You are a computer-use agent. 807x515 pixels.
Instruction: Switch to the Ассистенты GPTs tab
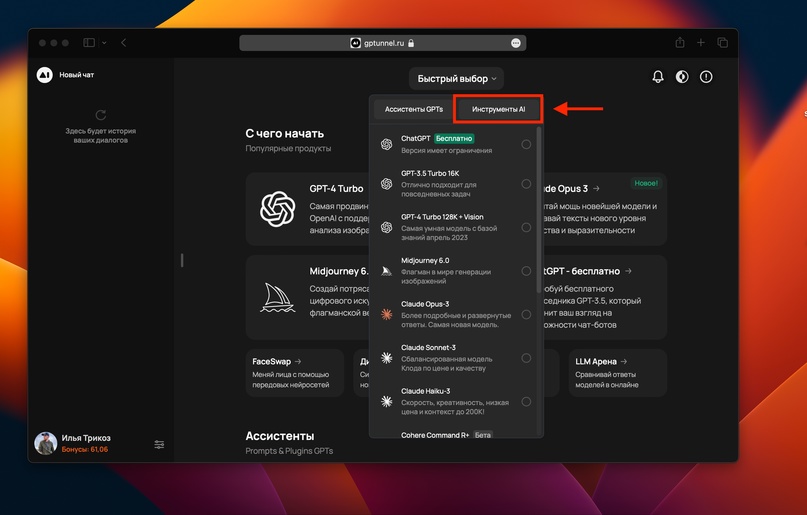[414, 109]
